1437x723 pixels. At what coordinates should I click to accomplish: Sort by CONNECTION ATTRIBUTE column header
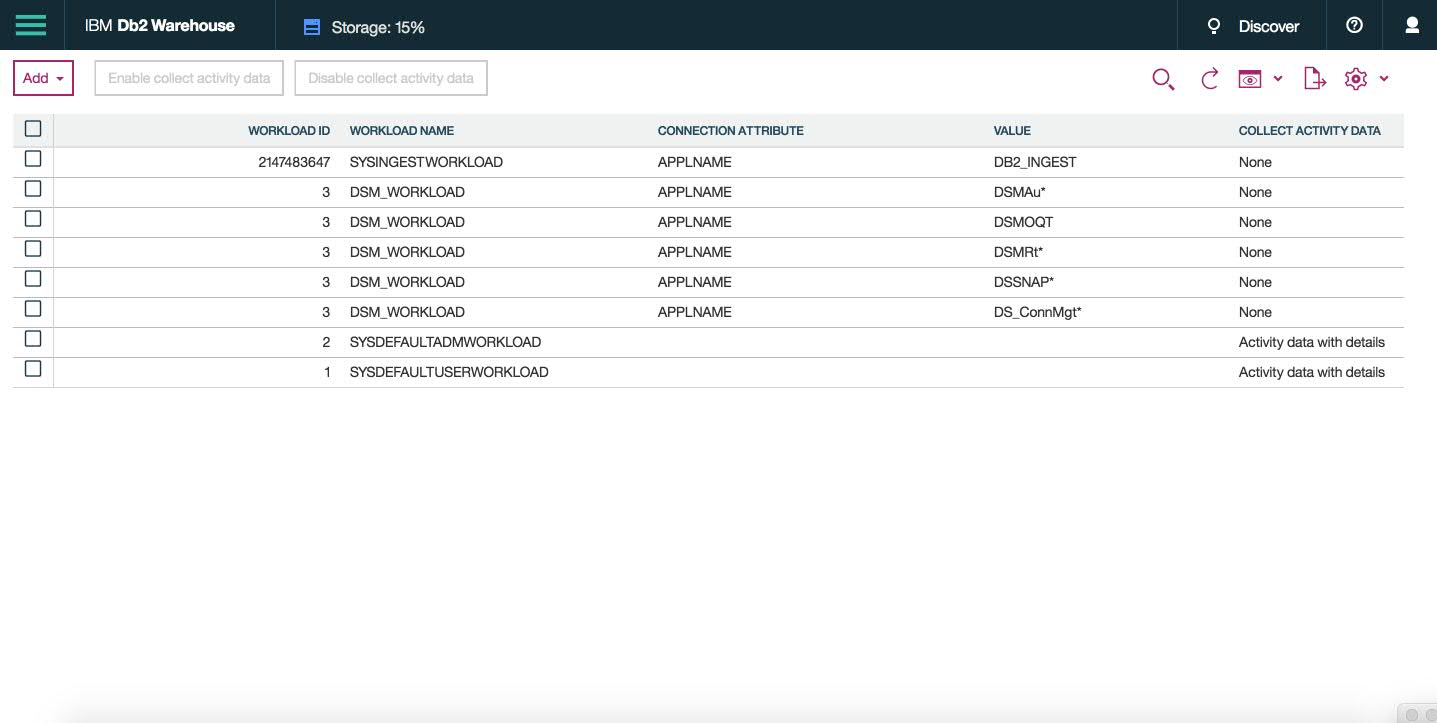[731, 131]
